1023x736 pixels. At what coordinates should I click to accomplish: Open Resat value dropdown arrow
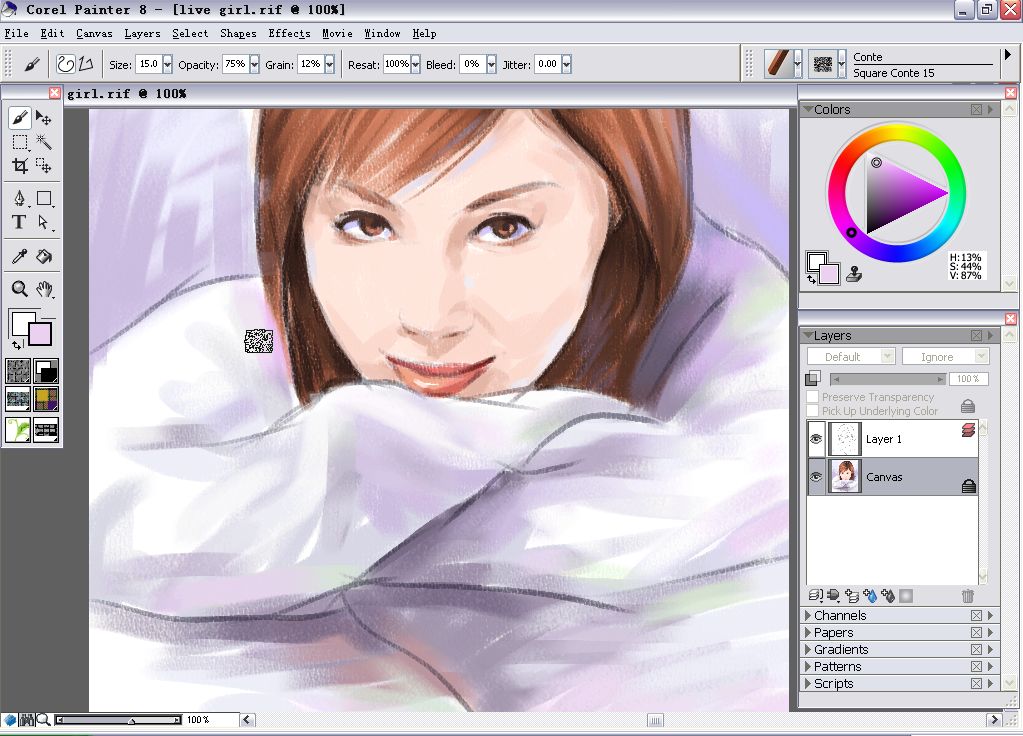tap(416, 64)
